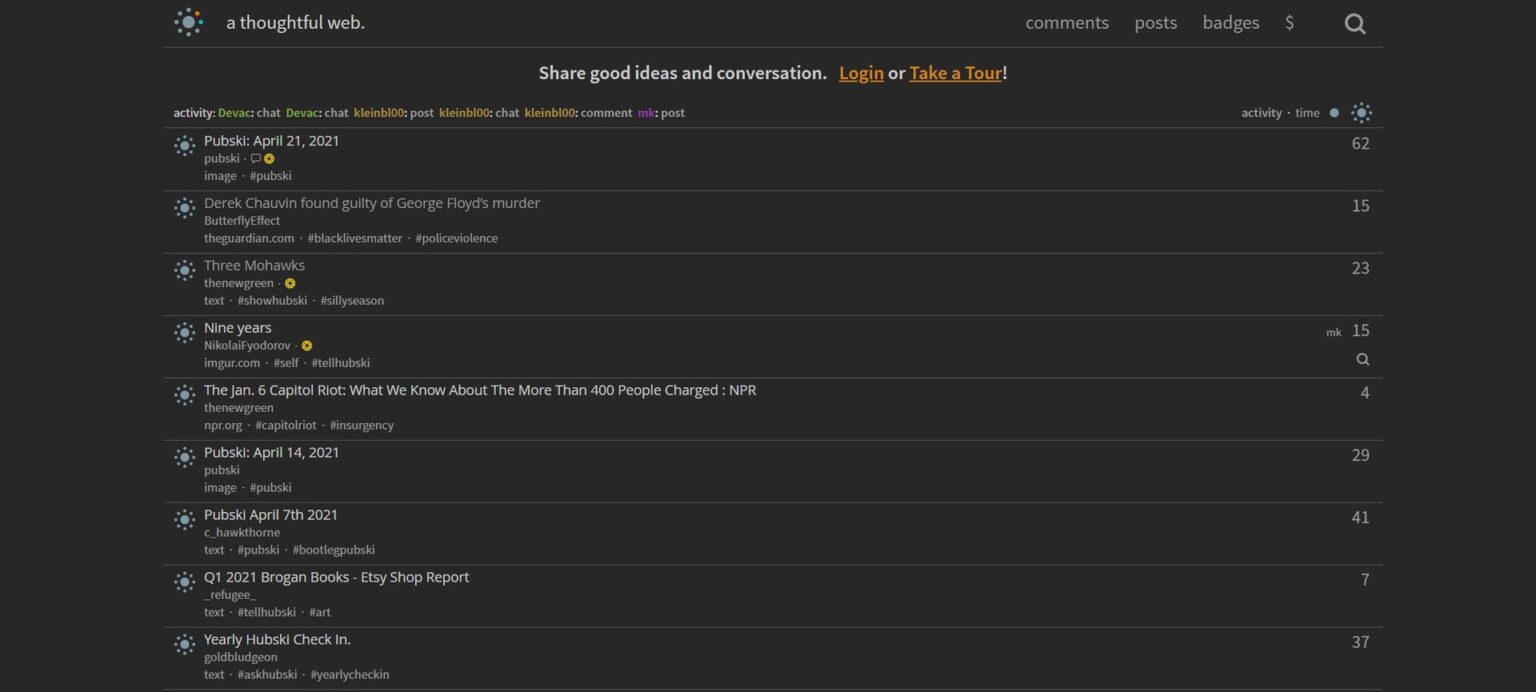Click the wheel icon at the right of the sort bar
Viewport: 1536px width, 692px height.
click(x=1360, y=113)
